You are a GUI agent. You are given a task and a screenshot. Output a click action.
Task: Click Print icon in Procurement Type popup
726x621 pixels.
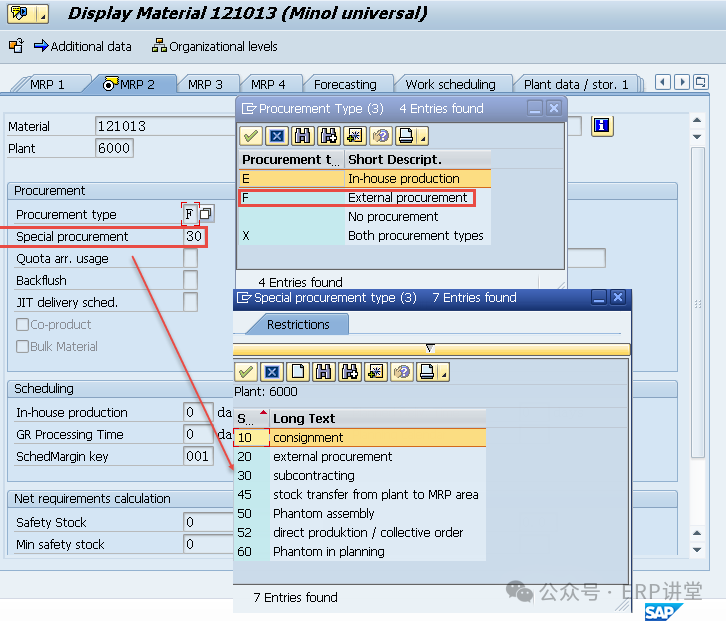(406, 136)
